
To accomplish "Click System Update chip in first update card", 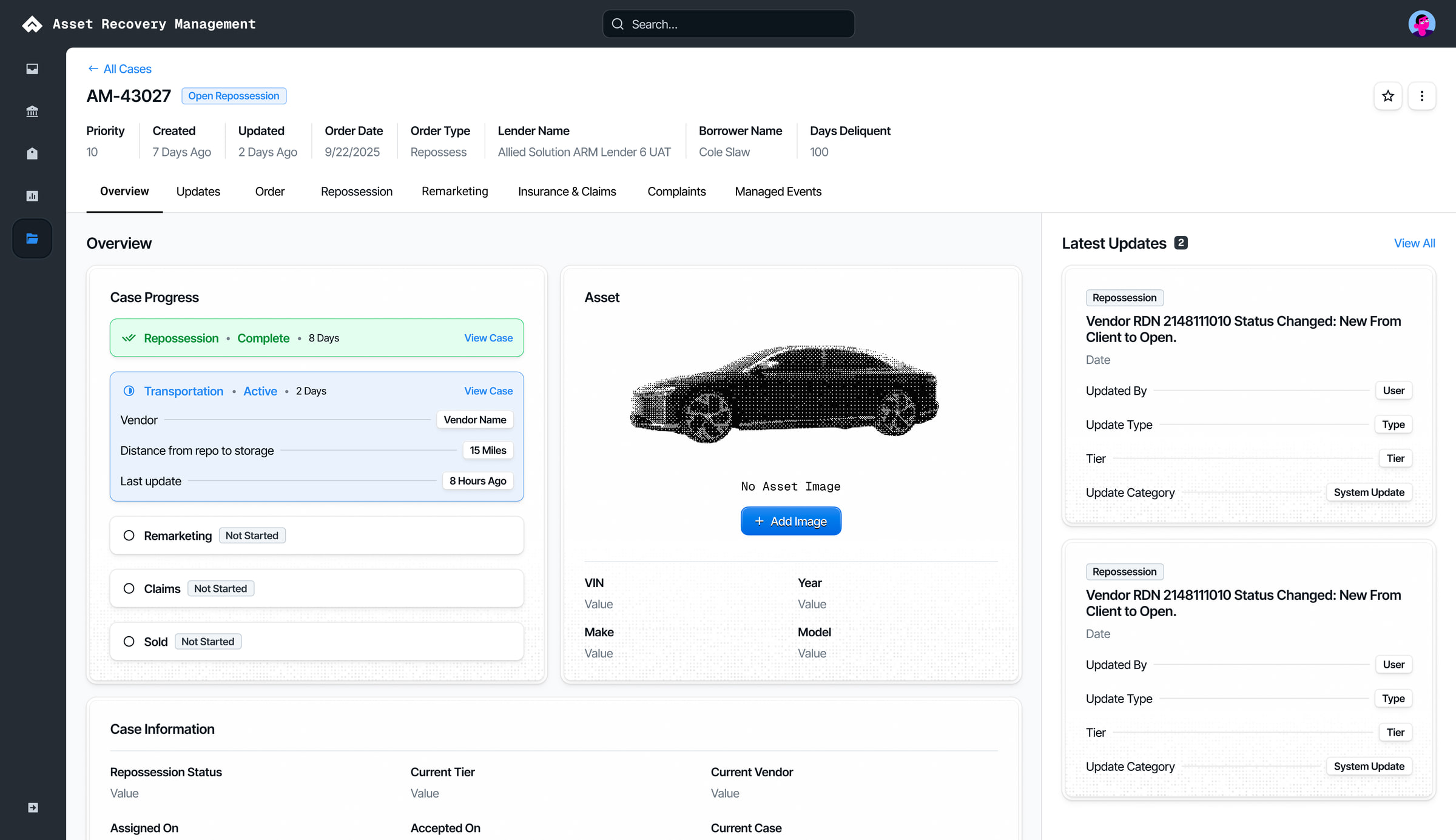I will [1369, 492].
